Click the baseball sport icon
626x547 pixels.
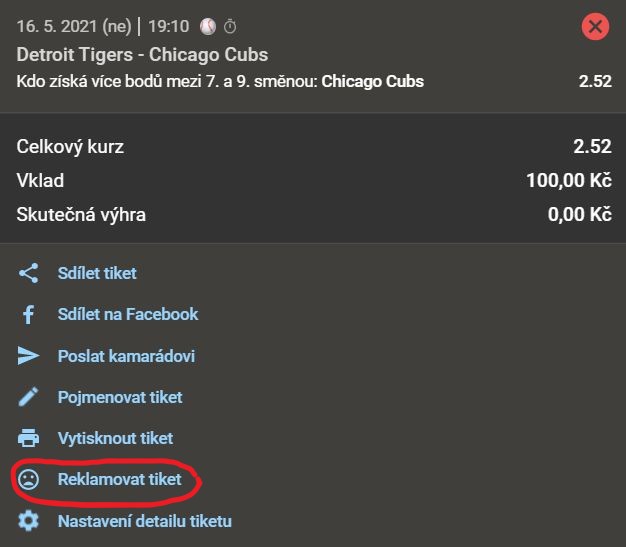click(x=208, y=27)
